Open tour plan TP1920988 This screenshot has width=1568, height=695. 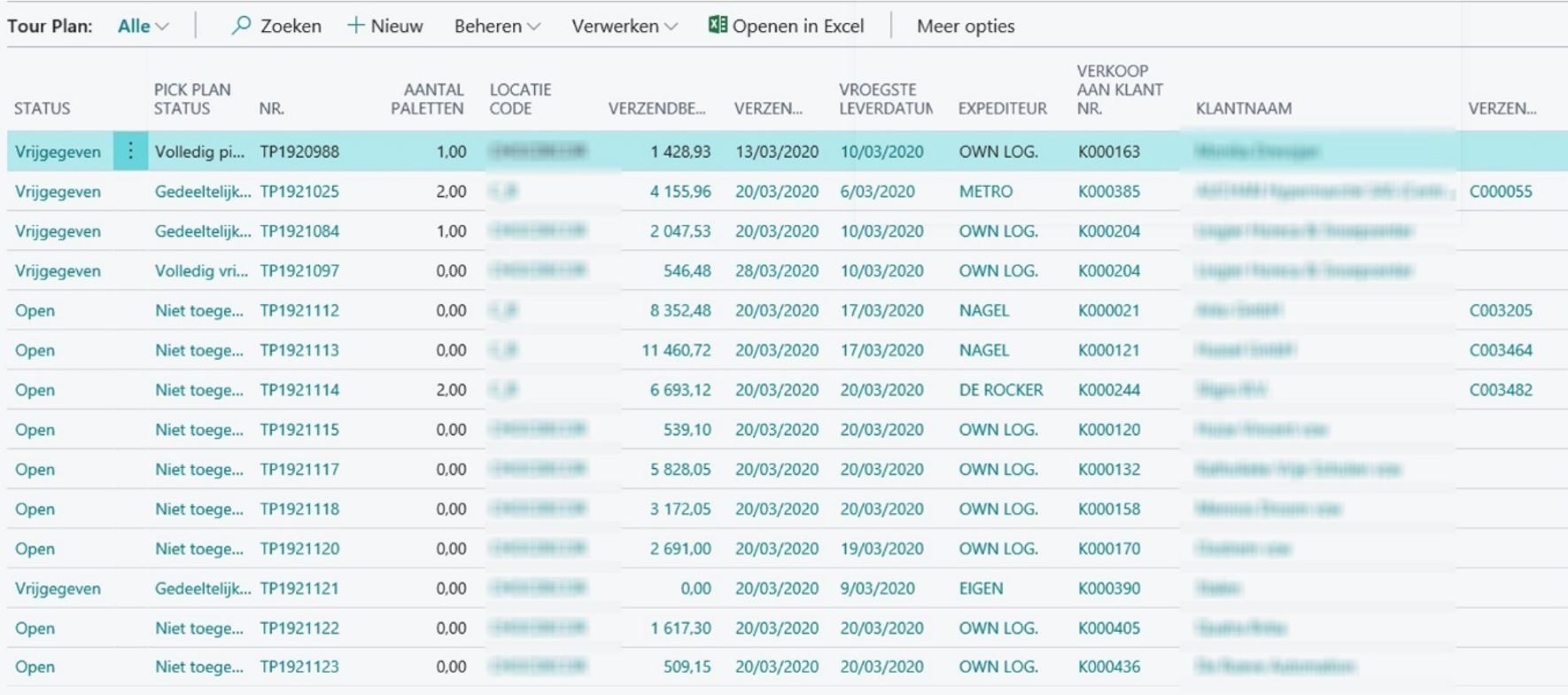299,152
